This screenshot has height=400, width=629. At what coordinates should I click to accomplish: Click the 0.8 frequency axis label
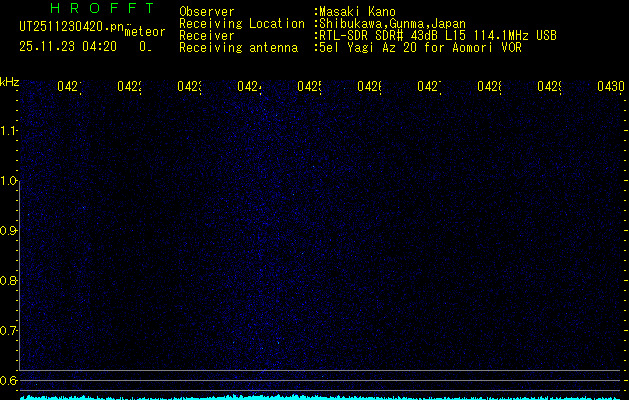(x=9, y=280)
